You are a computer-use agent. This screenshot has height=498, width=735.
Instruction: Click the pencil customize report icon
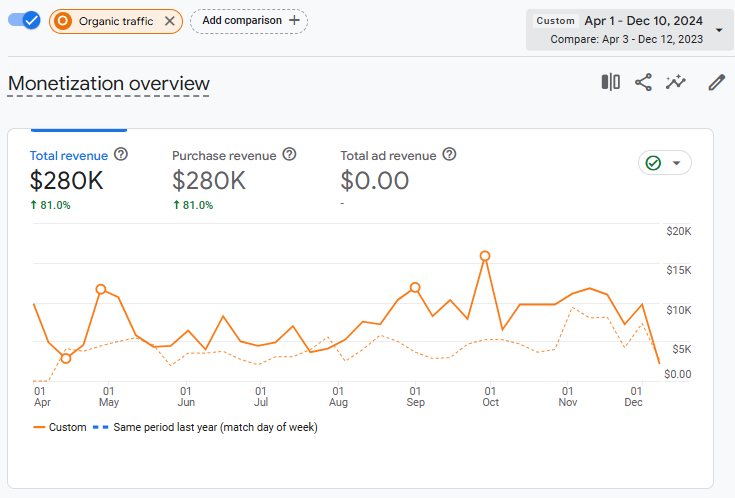[x=716, y=83]
